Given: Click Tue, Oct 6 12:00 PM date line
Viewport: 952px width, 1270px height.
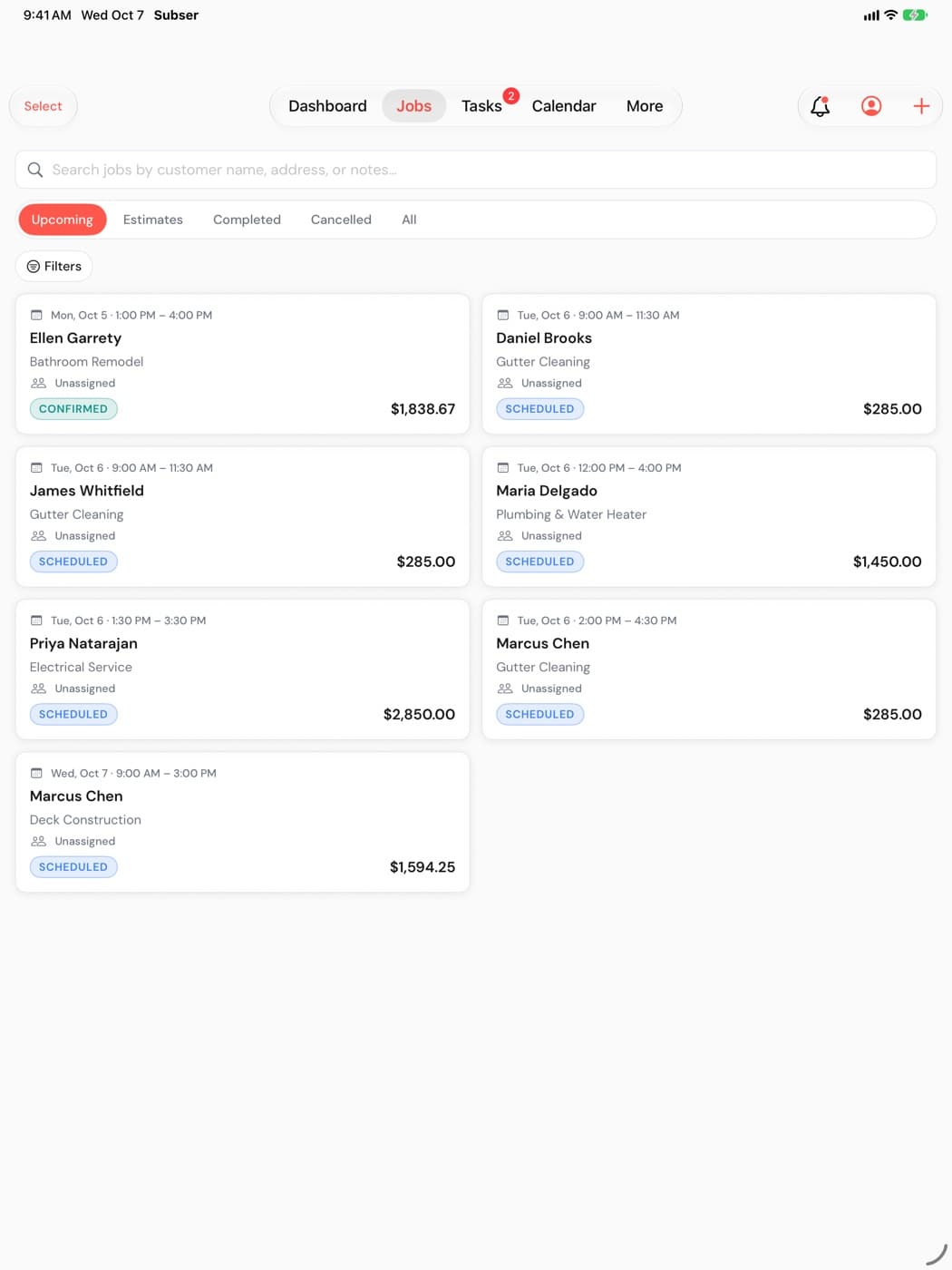Looking at the screenshot, I should (x=599, y=468).
